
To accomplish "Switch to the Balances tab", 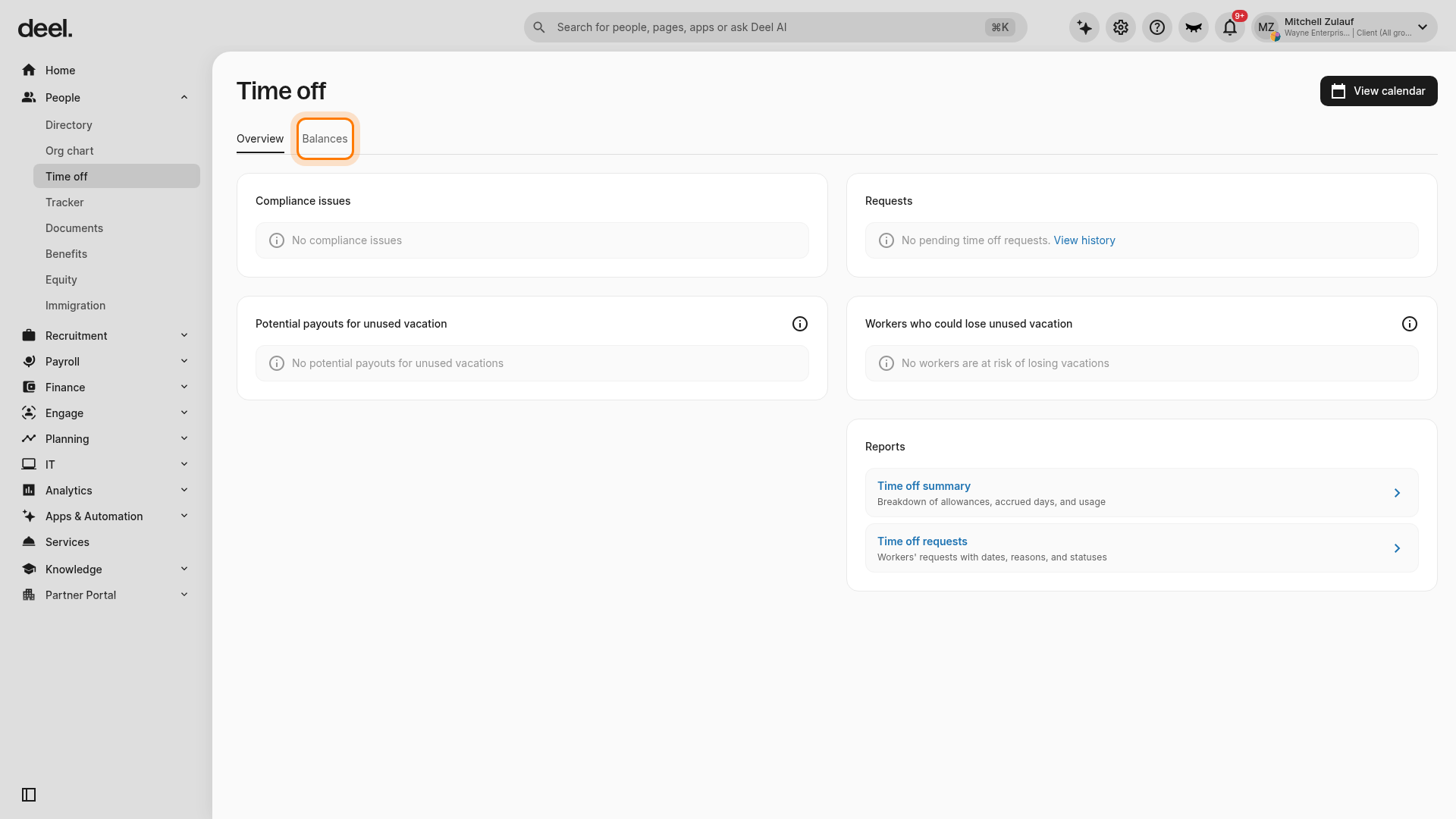I will 325,139.
